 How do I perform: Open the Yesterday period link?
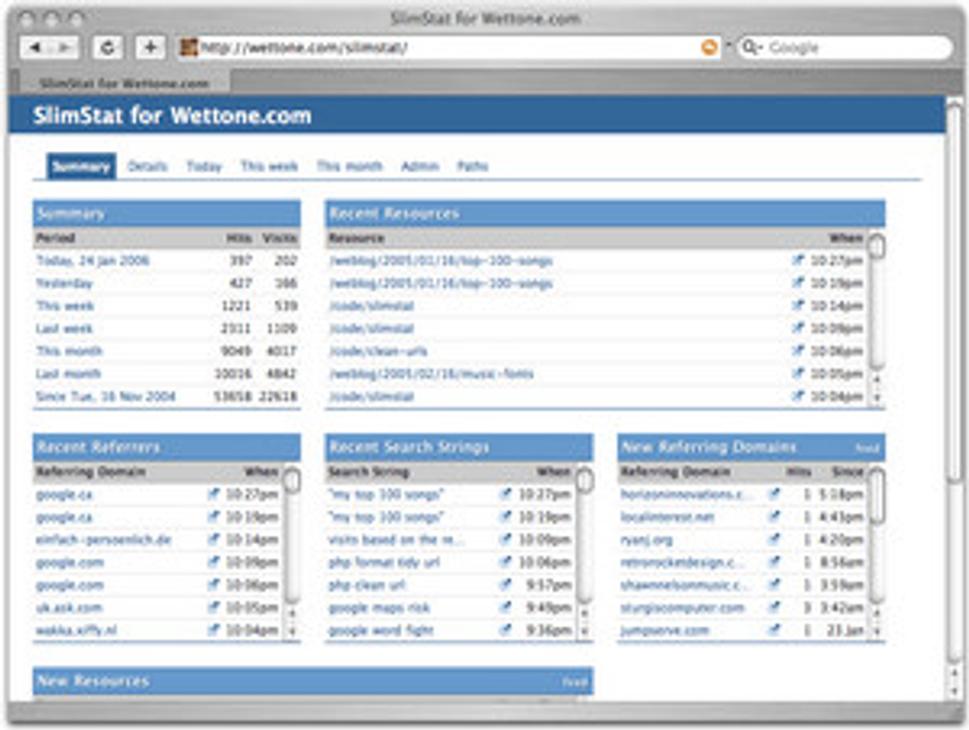point(64,283)
